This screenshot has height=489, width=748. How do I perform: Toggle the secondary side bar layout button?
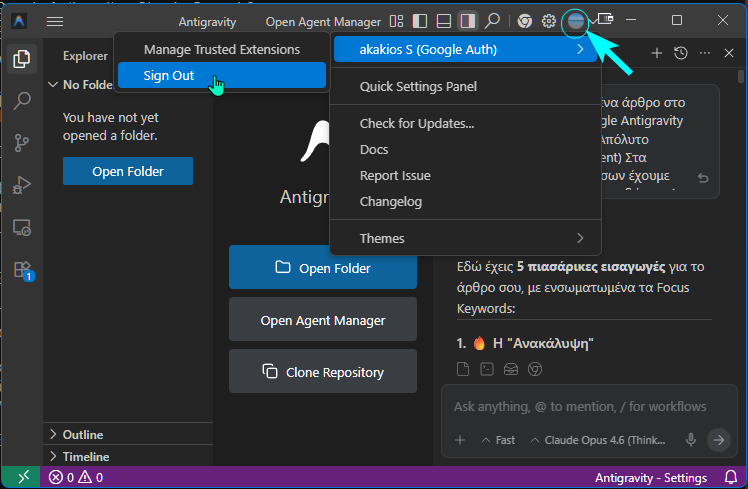click(x=467, y=21)
